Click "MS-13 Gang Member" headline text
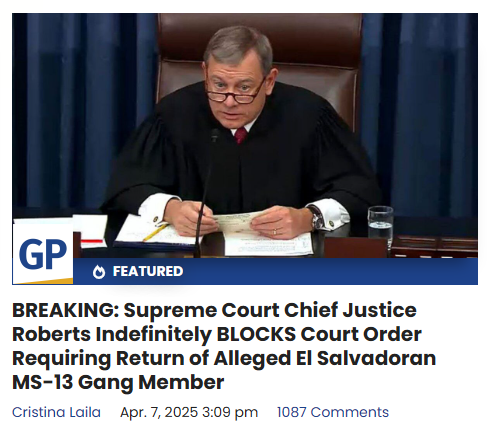 pyautogui.click(x=118, y=382)
